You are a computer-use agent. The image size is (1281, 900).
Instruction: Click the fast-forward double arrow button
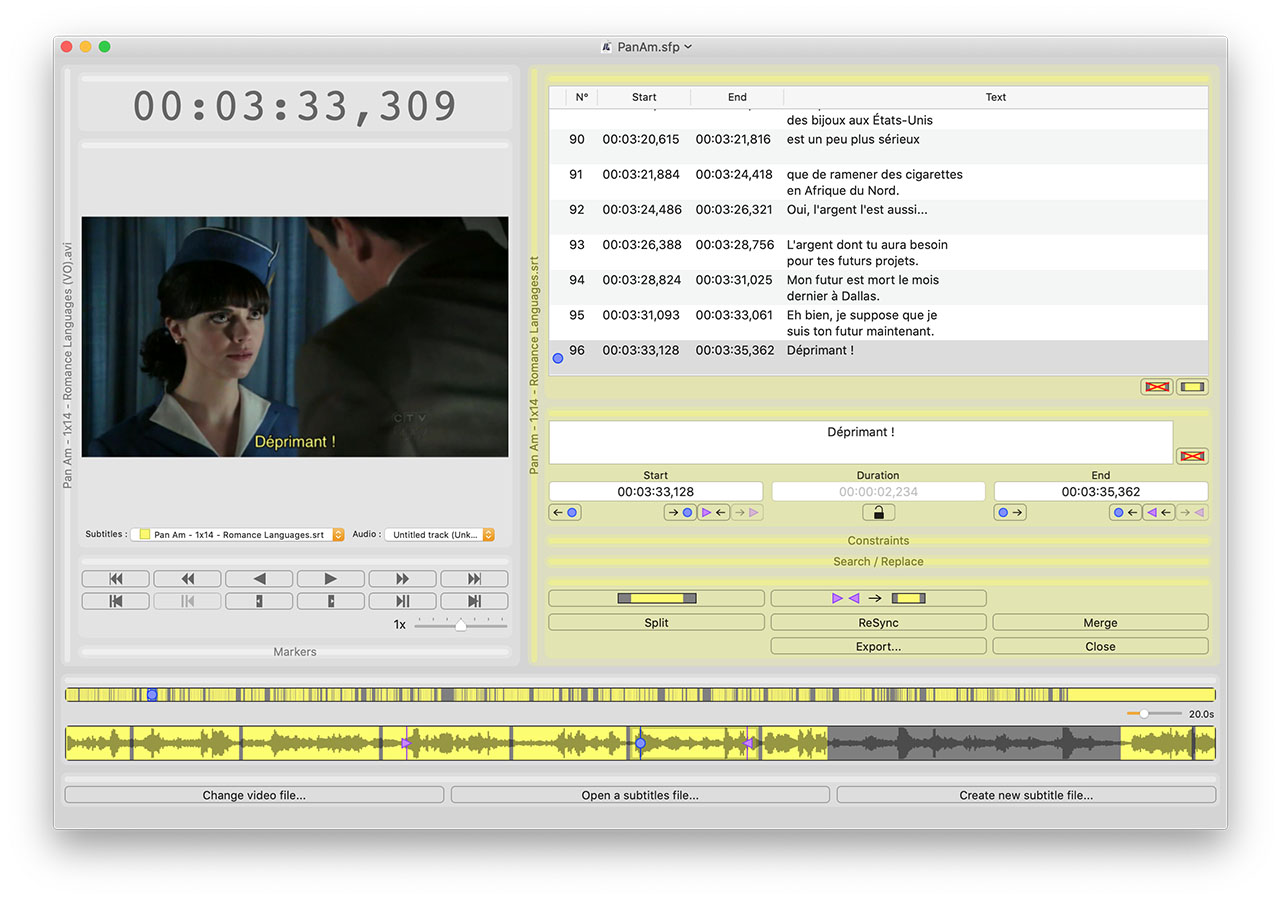click(x=402, y=579)
